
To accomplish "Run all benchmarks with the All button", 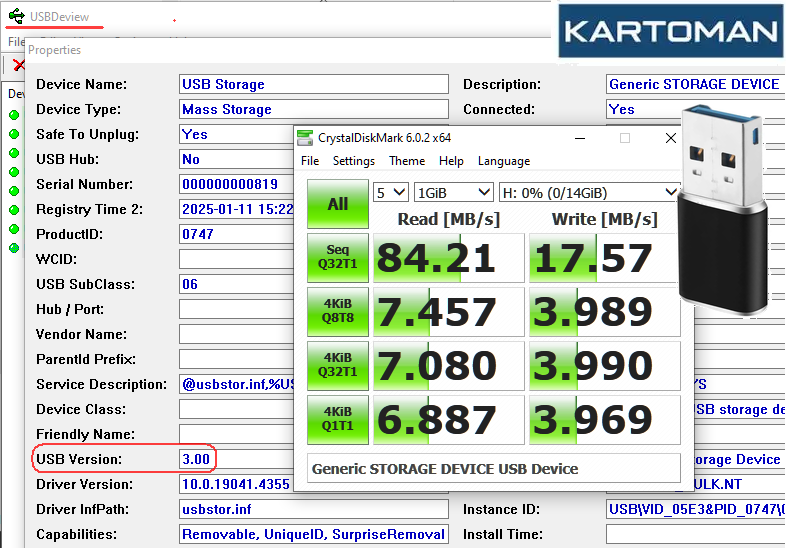I will point(338,204).
